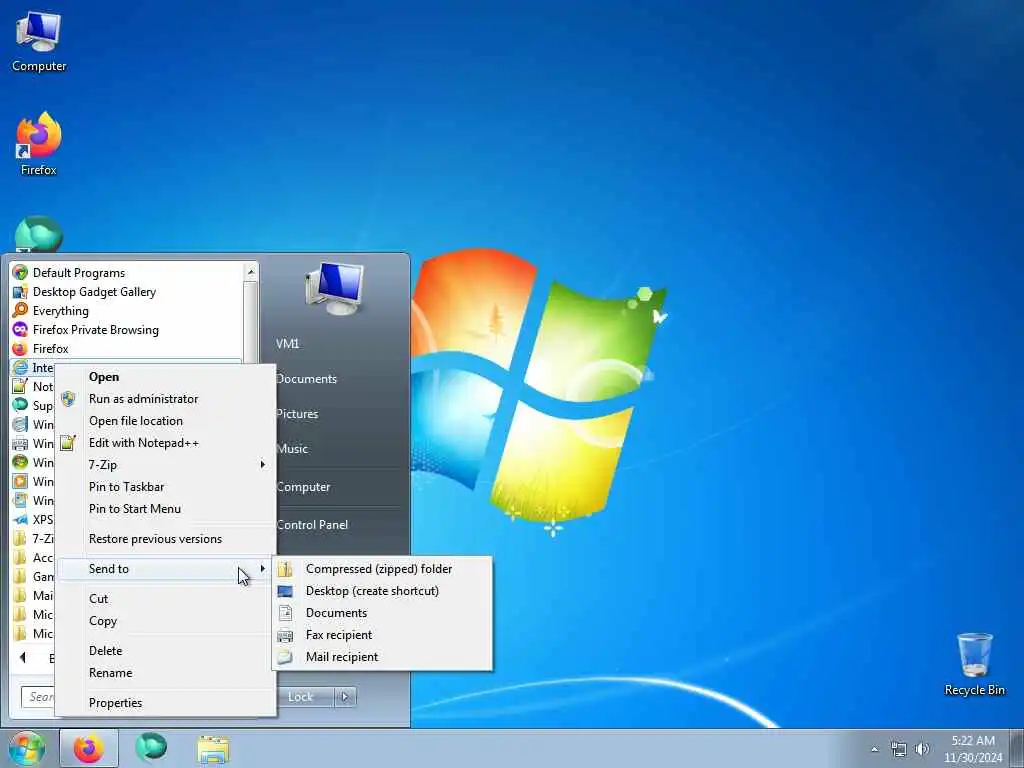The height and width of the screenshot is (768, 1024).
Task: Click the Back arrow in programs list
Action: click(x=23, y=658)
